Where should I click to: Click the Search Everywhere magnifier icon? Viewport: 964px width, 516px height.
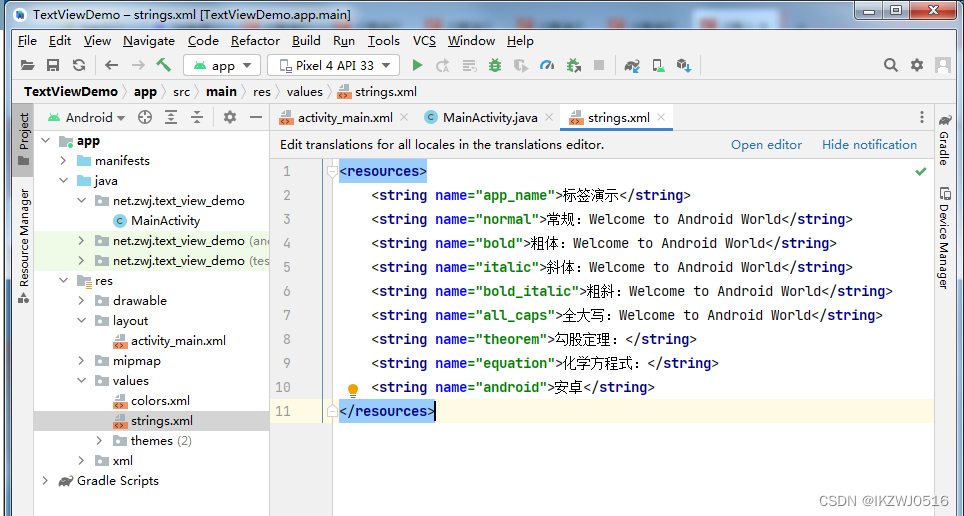(891, 65)
